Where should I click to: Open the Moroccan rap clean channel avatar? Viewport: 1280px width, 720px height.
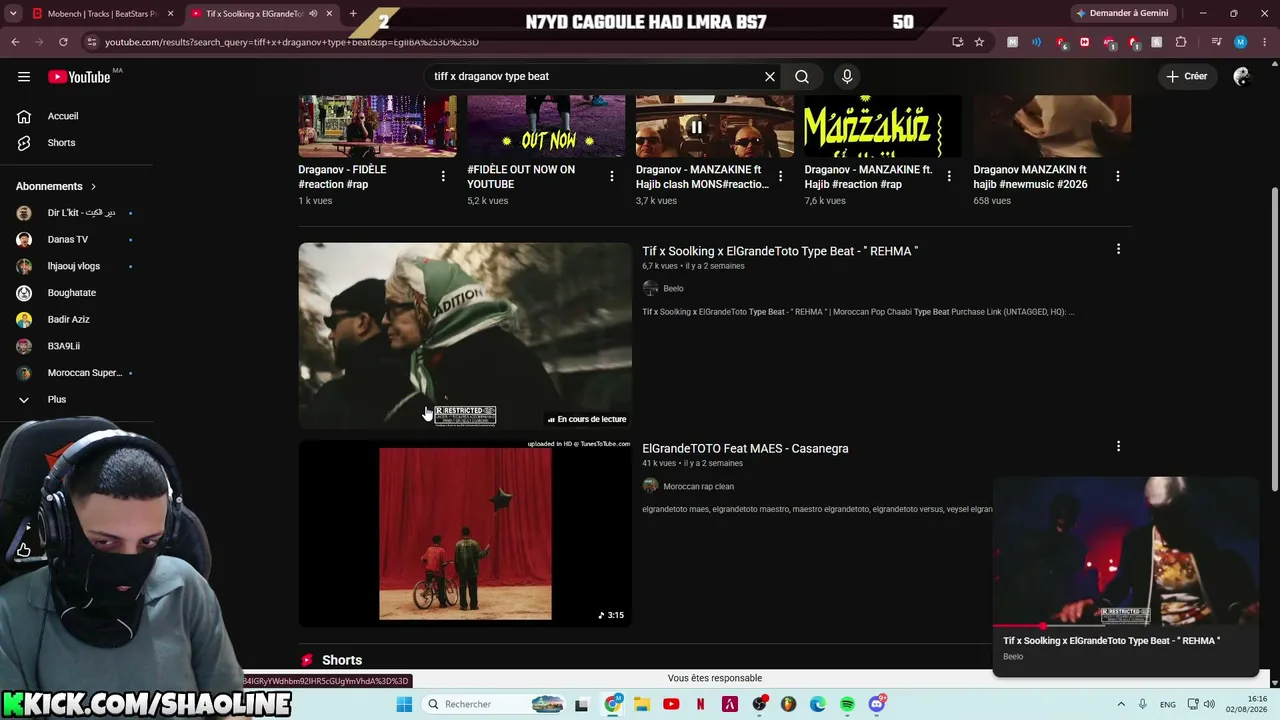pos(650,486)
